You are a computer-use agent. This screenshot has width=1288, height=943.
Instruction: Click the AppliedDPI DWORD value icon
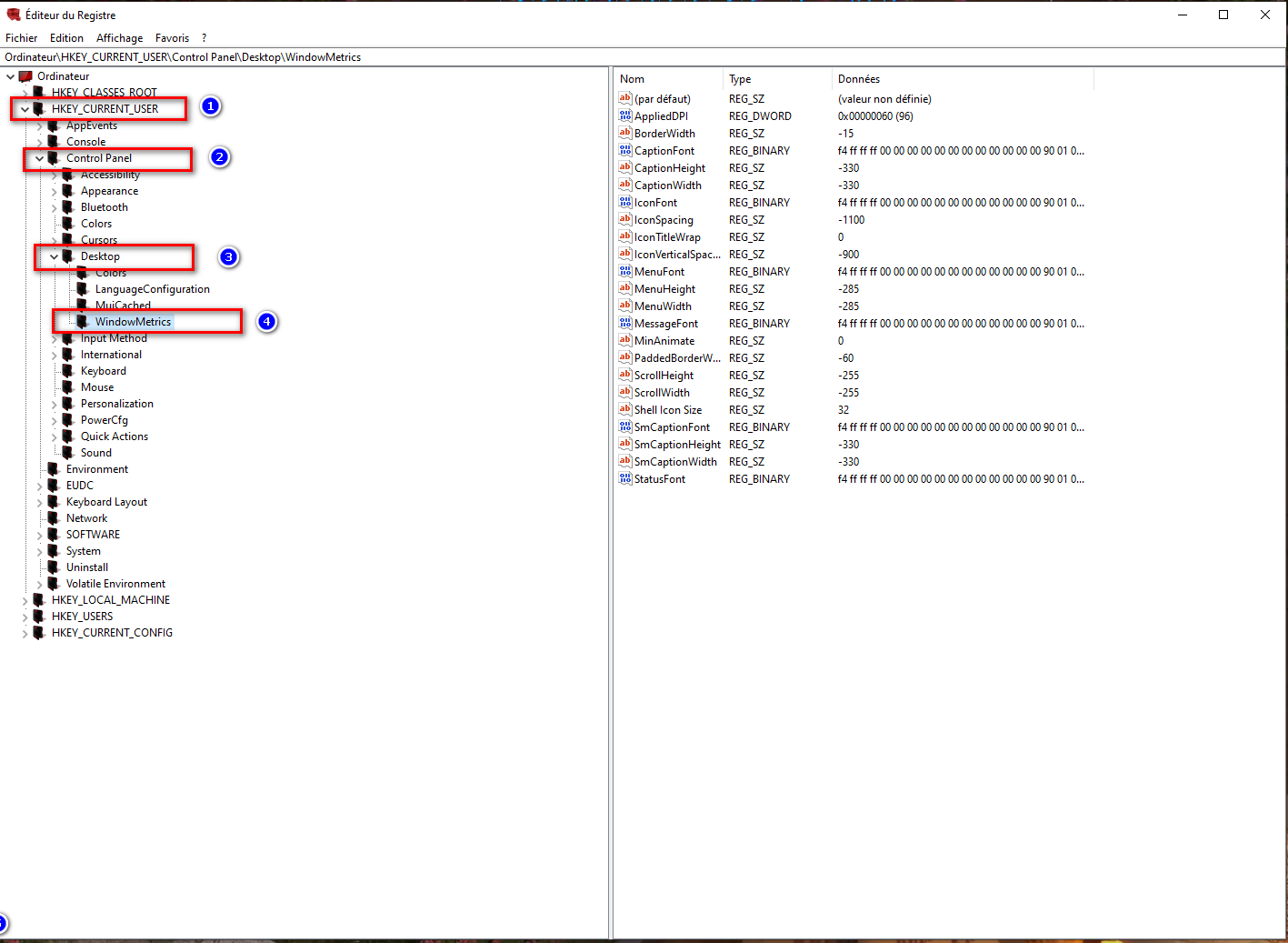pyautogui.click(x=624, y=116)
